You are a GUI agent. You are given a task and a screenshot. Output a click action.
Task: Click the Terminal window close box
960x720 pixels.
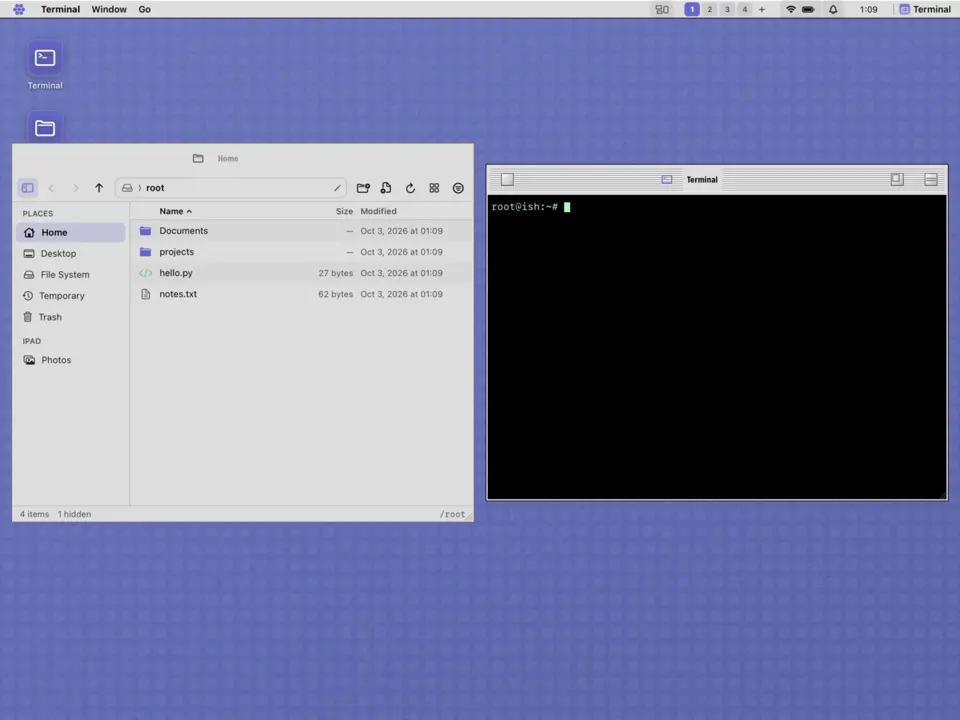coord(507,179)
